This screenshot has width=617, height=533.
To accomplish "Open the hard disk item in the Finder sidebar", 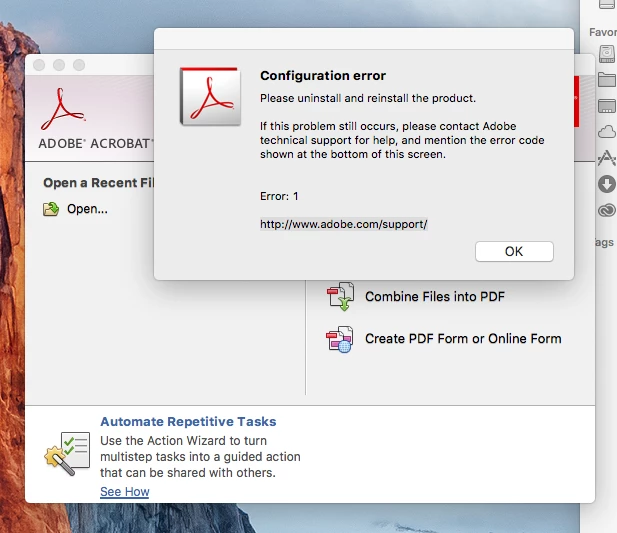I will click(x=606, y=54).
